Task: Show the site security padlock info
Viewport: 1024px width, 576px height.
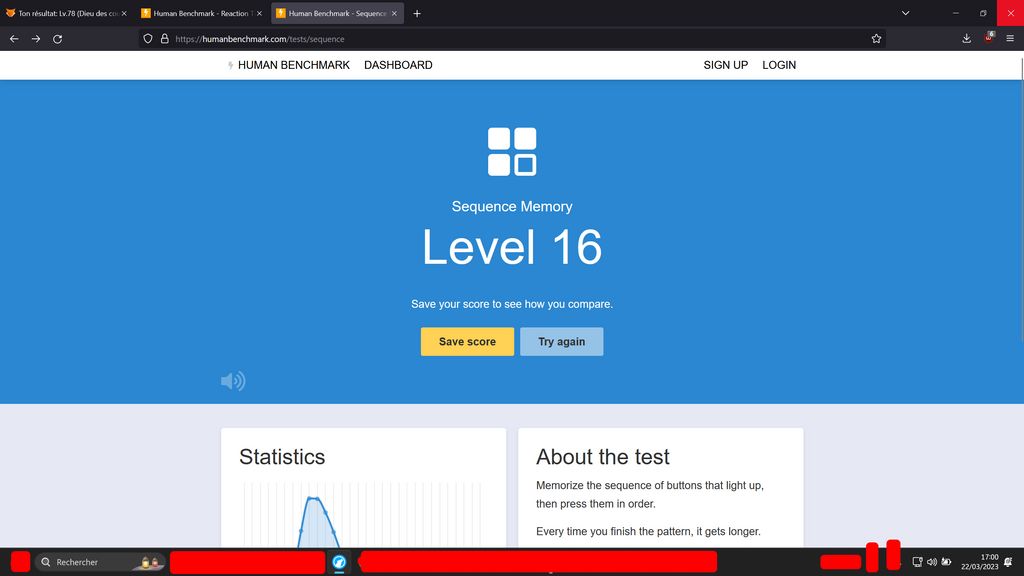Action: [x=164, y=39]
